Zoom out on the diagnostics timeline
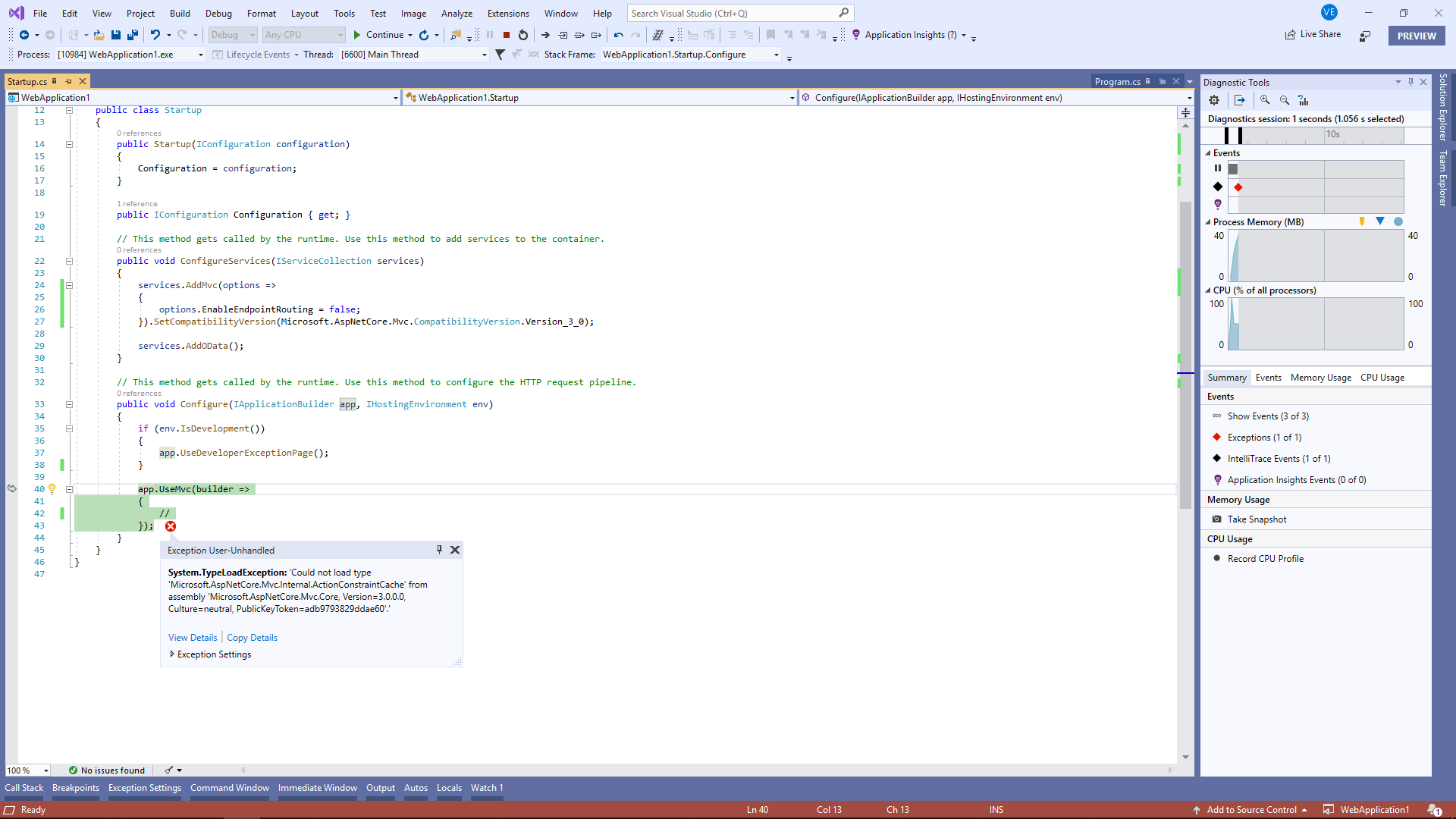Image resolution: width=1456 pixels, height=819 pixels. click(x=1285, y=100)
